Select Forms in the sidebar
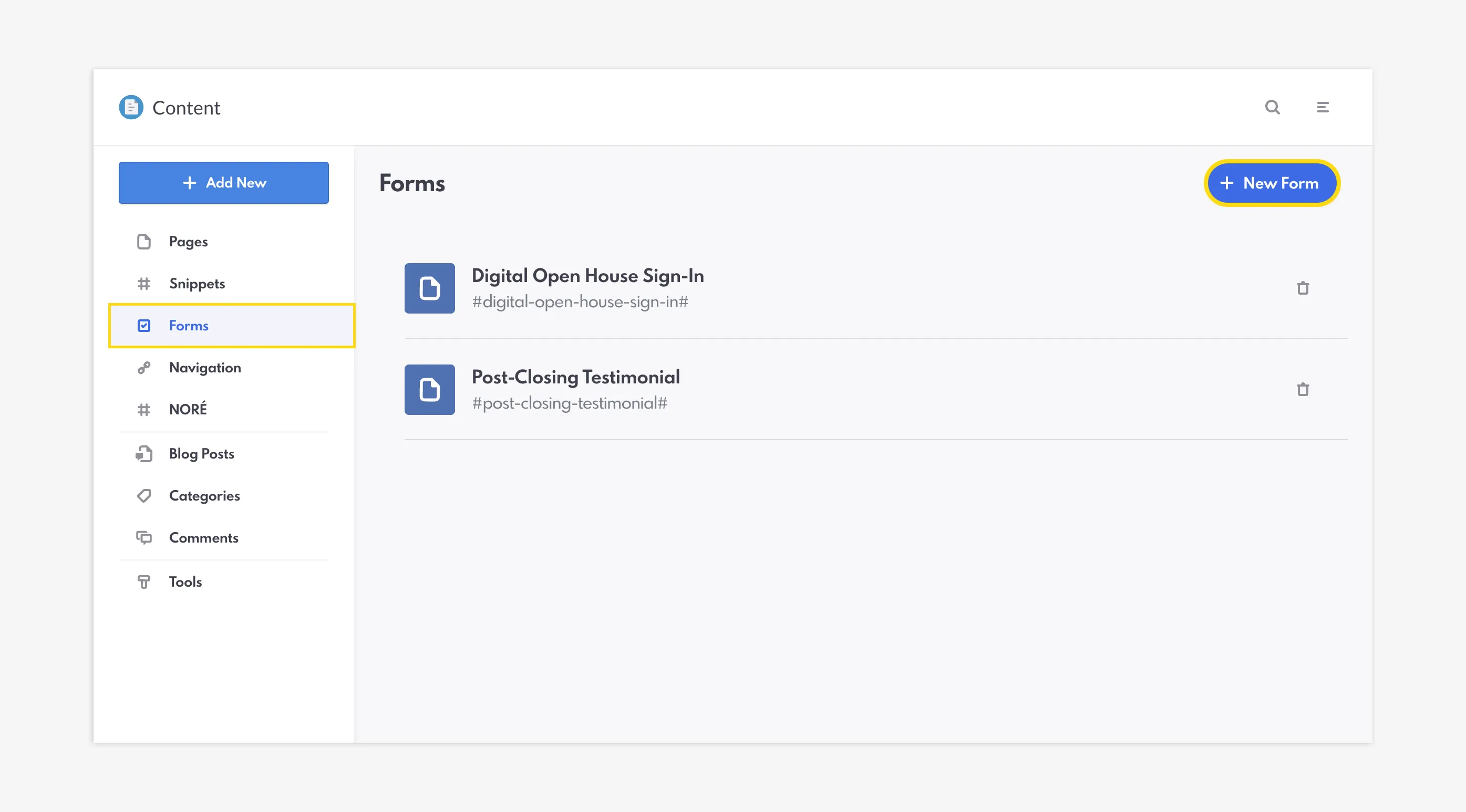Image resolution: width=1466 pixels, height=812 pixels. [232, 326]
